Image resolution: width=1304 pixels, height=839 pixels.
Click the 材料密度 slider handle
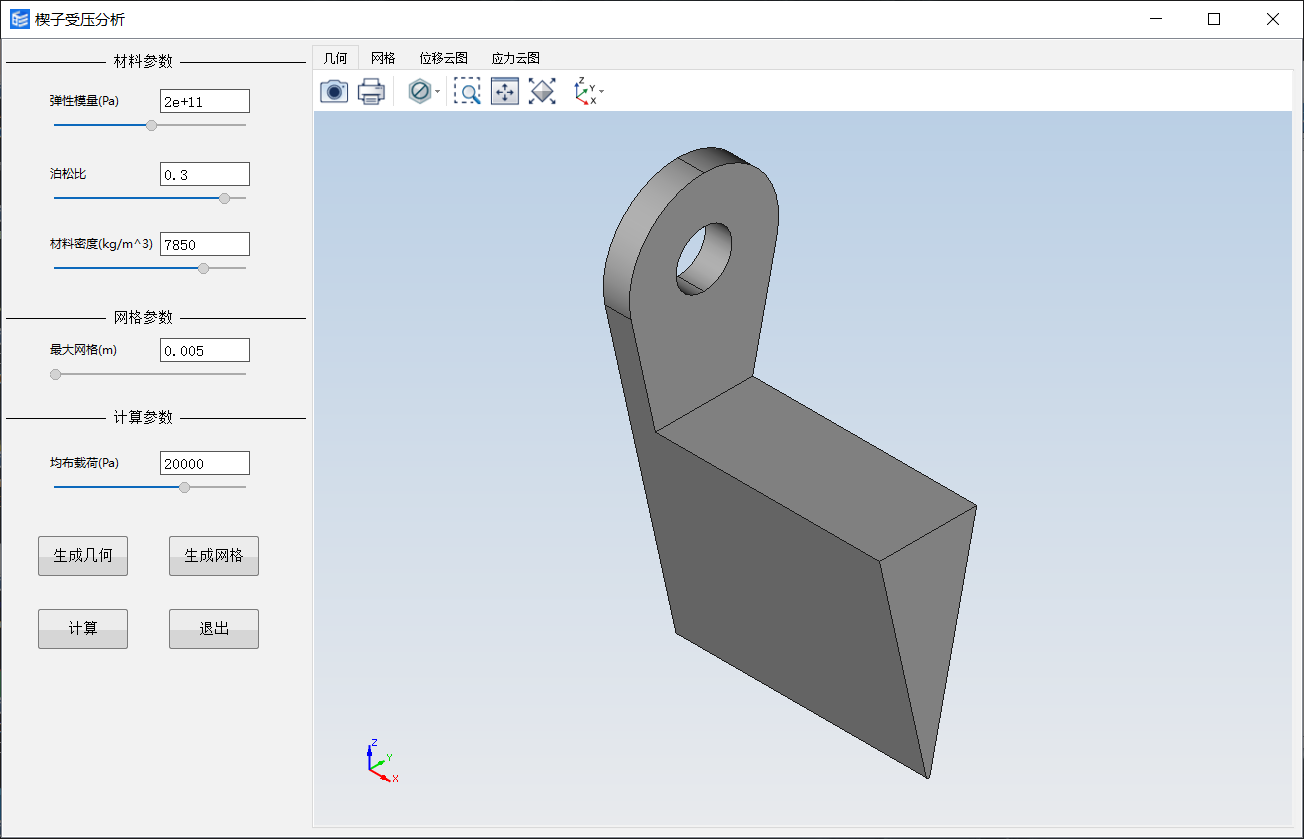(204, 268)
